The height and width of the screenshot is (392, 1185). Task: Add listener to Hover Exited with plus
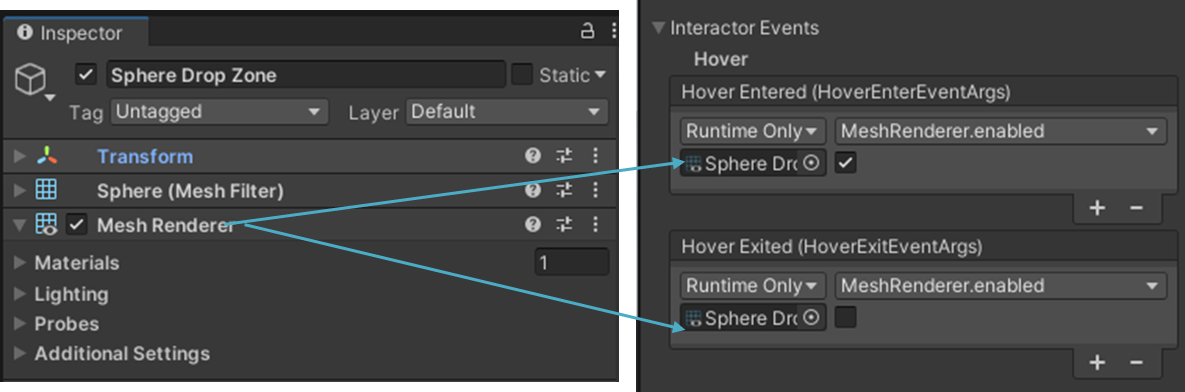1097,363
